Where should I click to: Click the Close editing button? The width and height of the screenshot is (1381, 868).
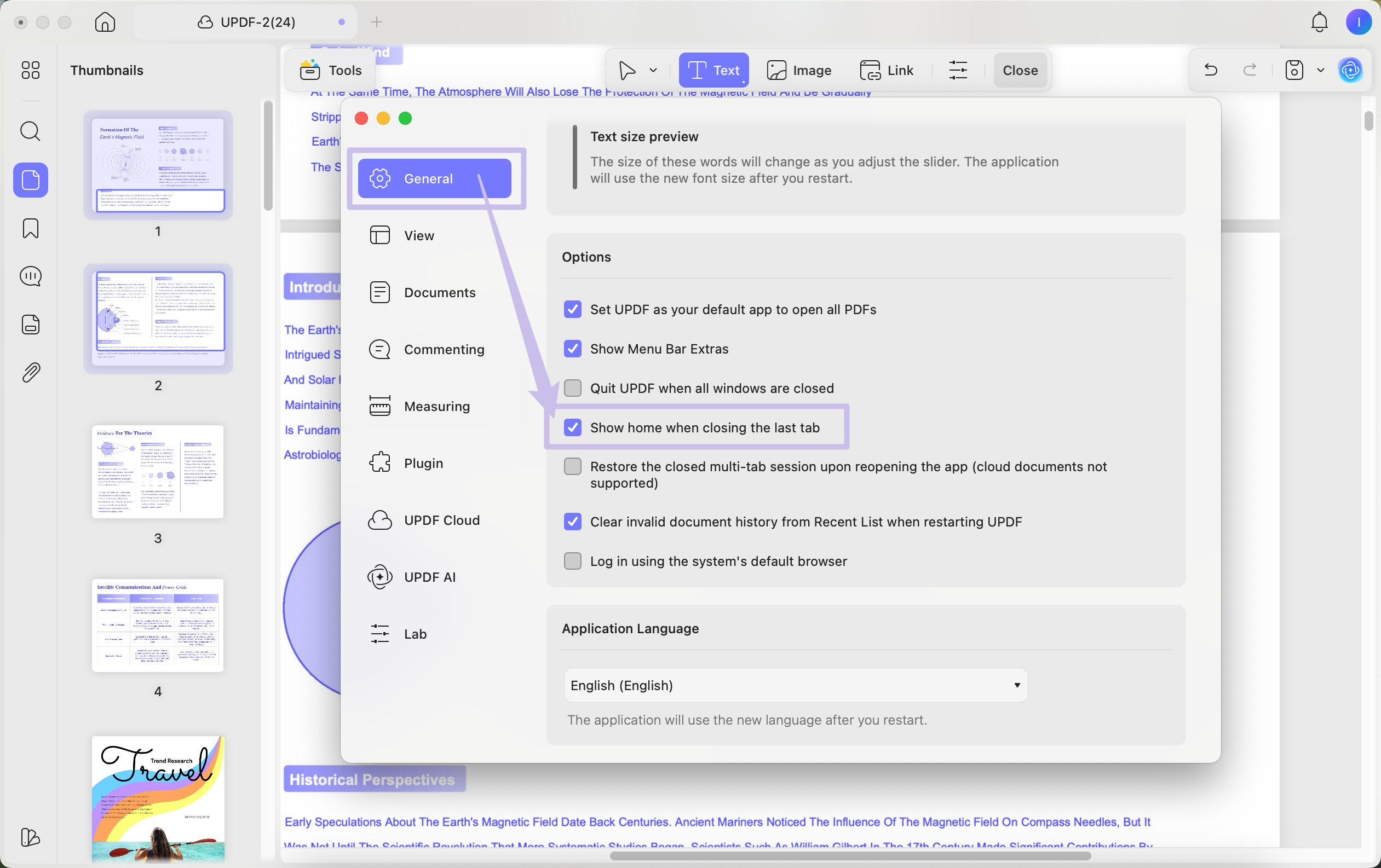1020,70
